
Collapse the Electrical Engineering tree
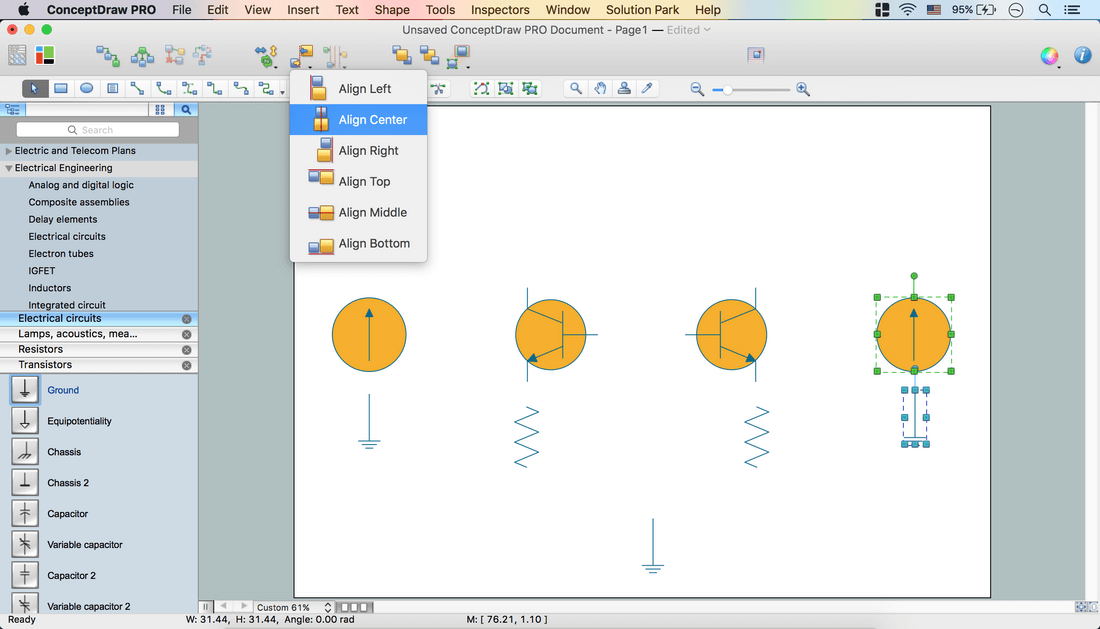pyautogui.click(x=9, y=168)
